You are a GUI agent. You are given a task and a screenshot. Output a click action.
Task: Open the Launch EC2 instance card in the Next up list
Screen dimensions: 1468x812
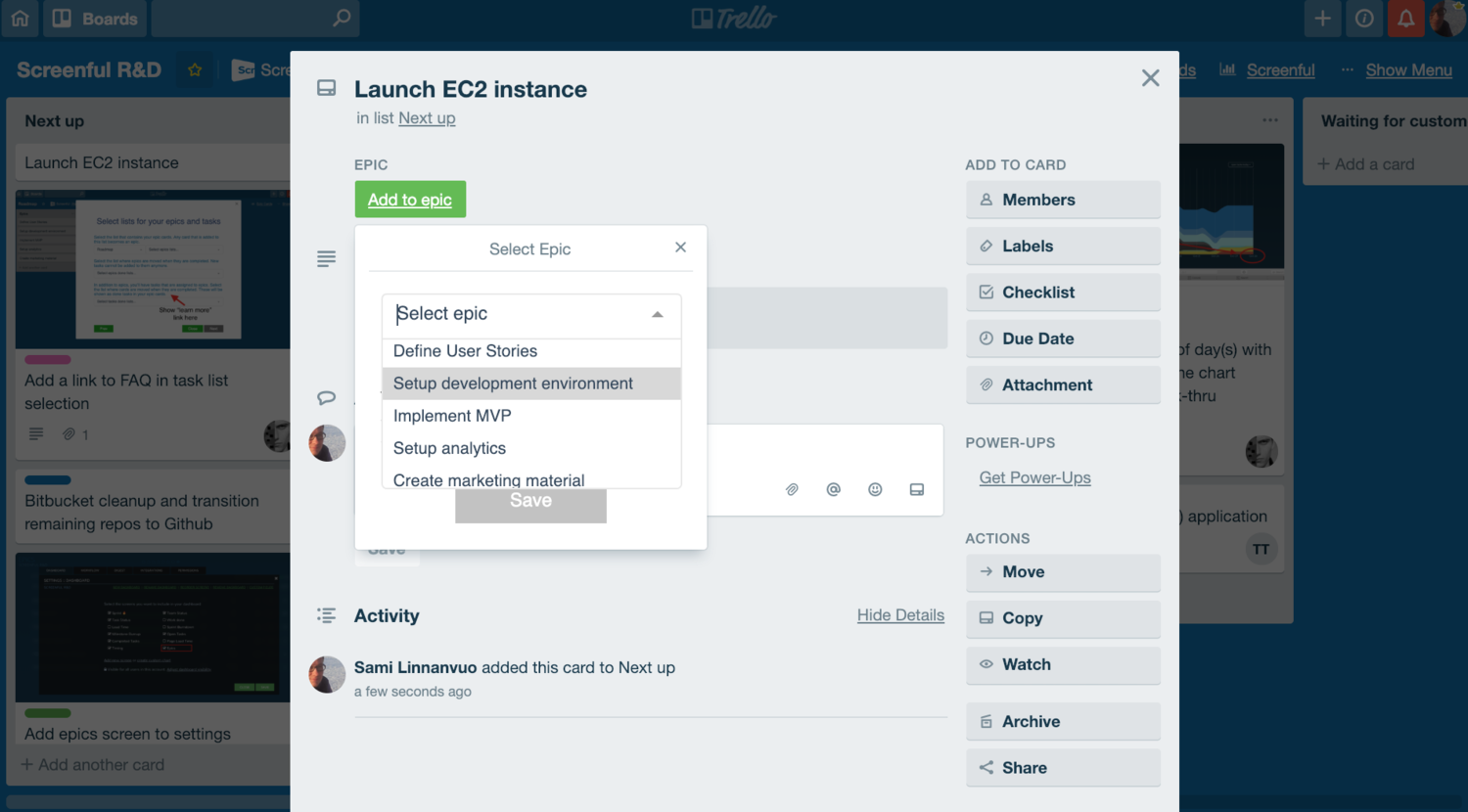(x=153, y=162)
